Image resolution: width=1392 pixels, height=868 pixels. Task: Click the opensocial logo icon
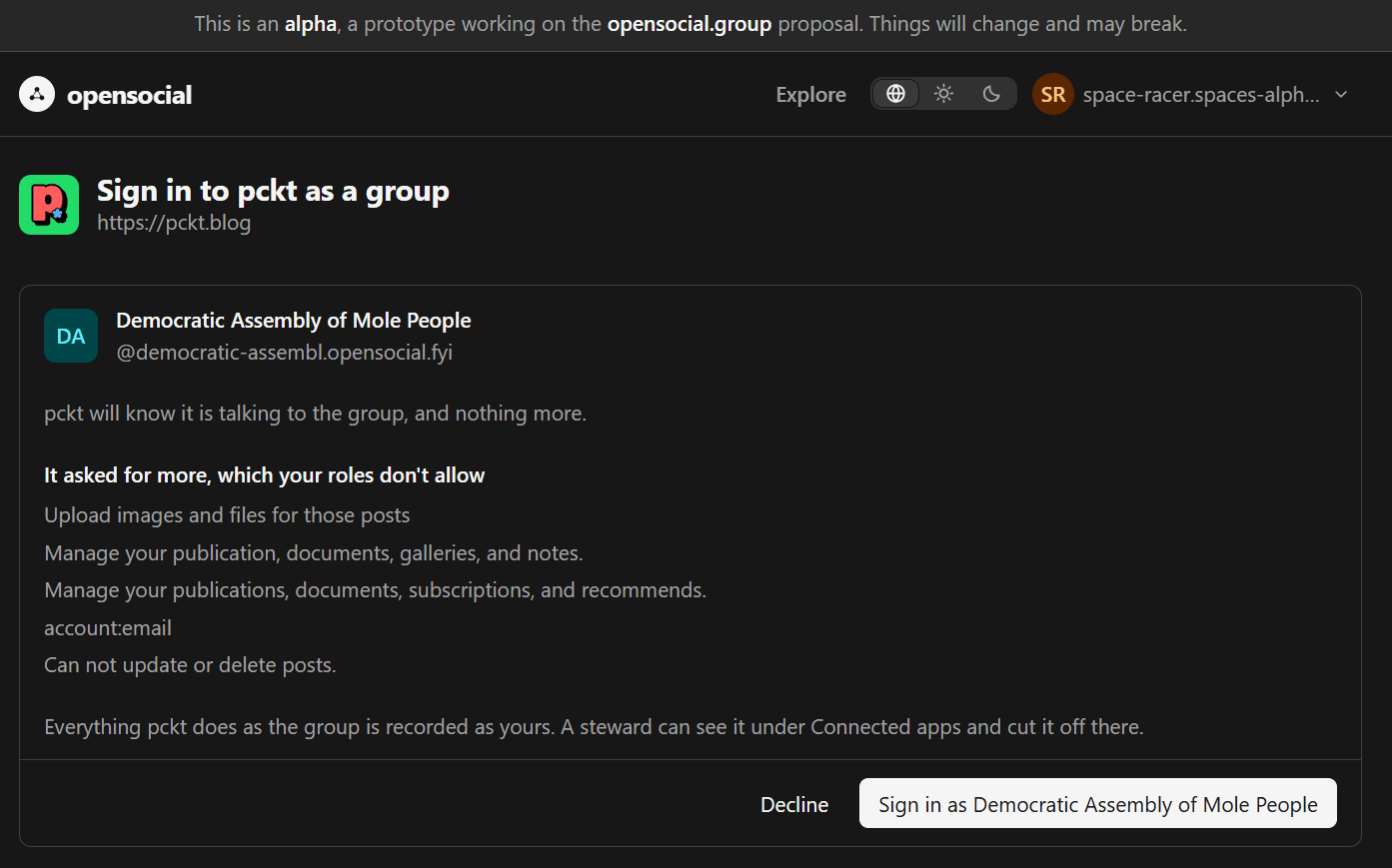click(37, 94)
